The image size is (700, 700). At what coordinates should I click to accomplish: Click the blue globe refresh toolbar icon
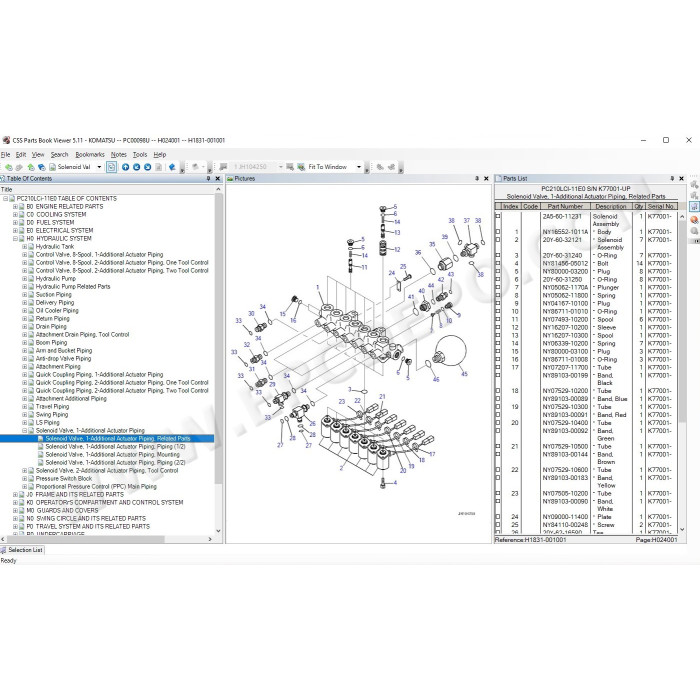tap(42, 167)
